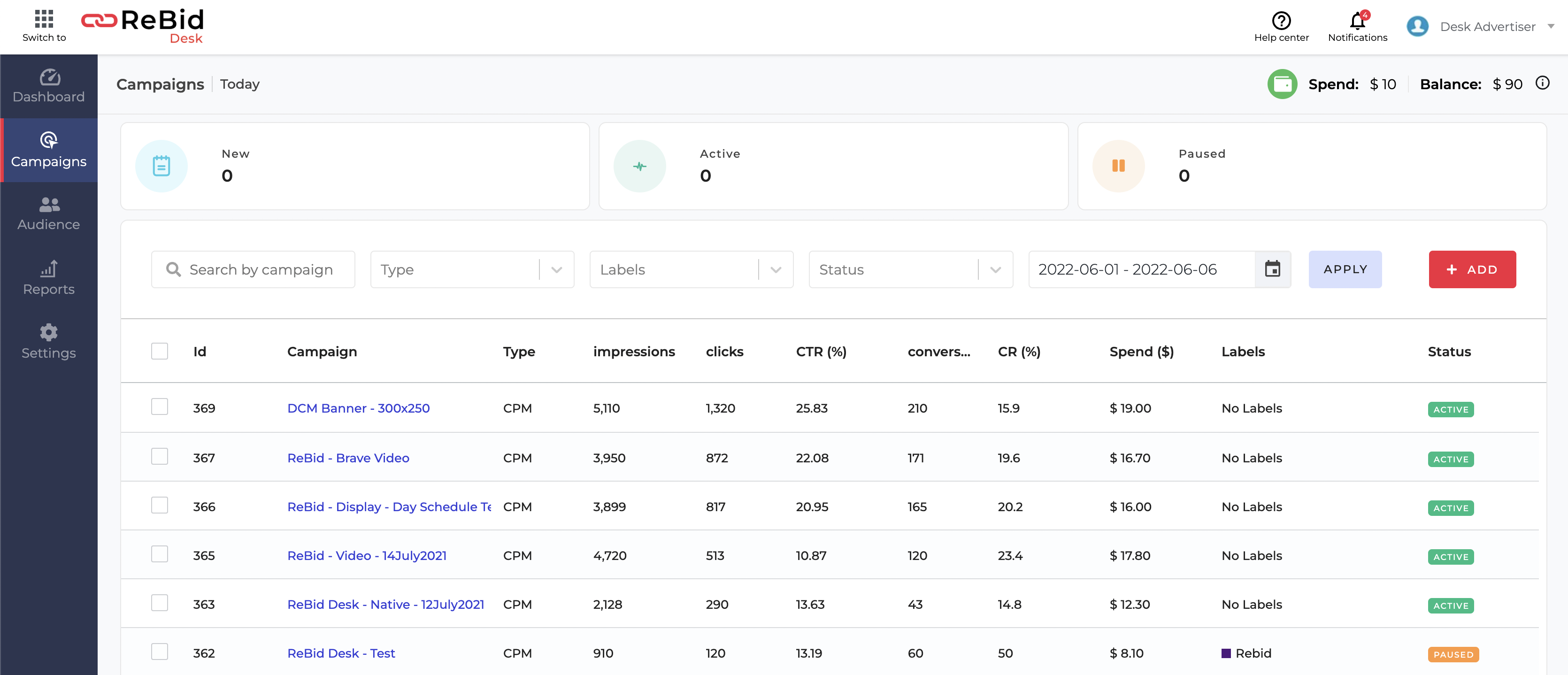This screenshot has height=675, width=1568.
Task: Click the clicks column header
Action: point(724,352)
